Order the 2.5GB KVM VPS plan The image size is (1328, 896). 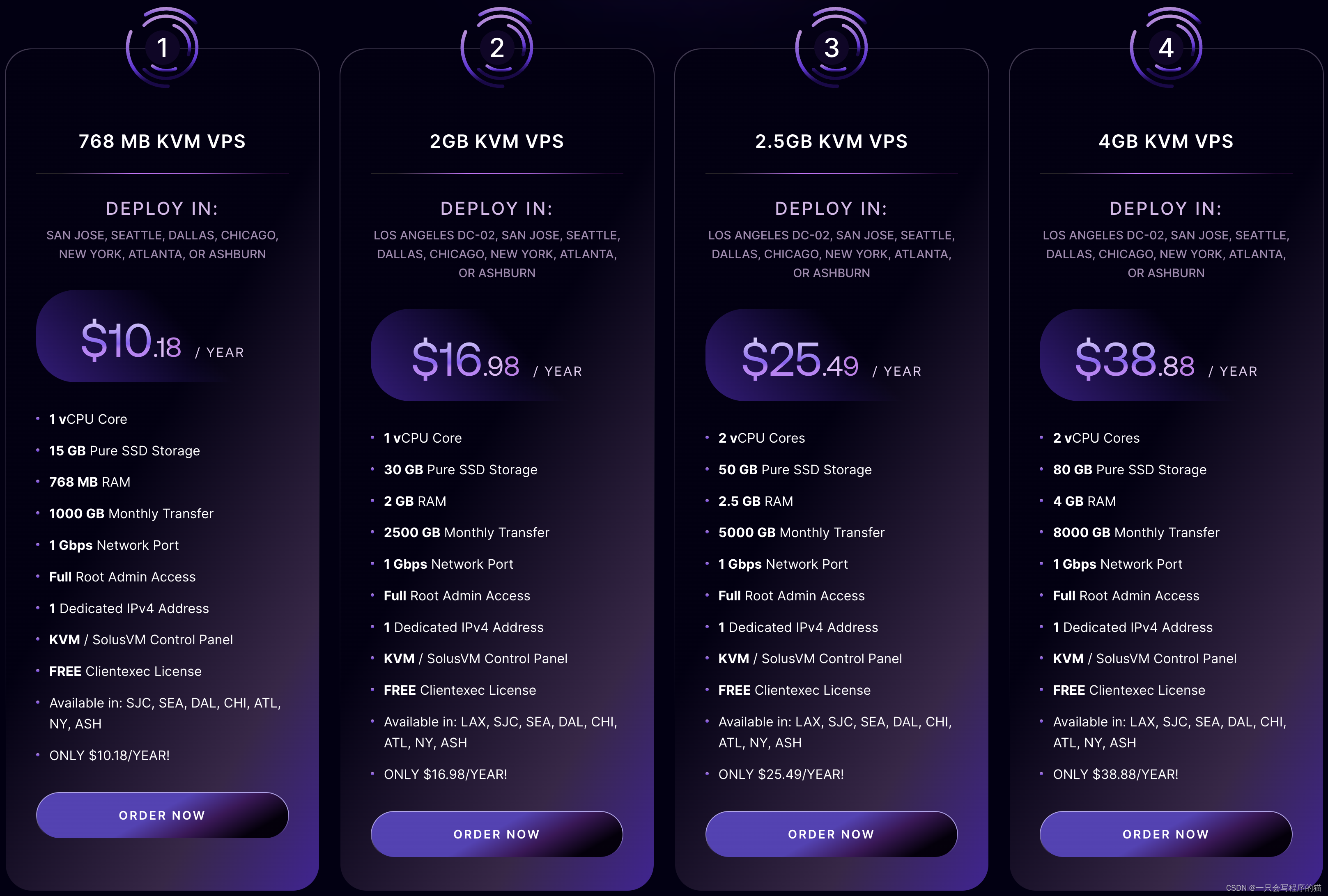tap(832, 834)
